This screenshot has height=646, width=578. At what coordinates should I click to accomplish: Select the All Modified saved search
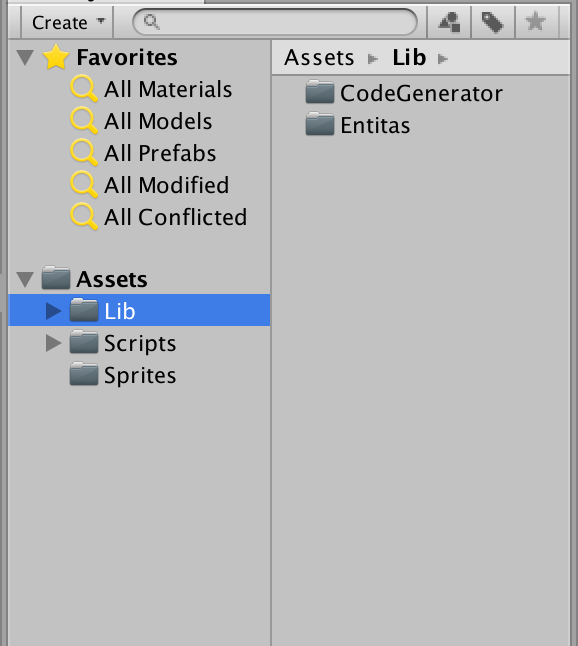tap(150, 185)
